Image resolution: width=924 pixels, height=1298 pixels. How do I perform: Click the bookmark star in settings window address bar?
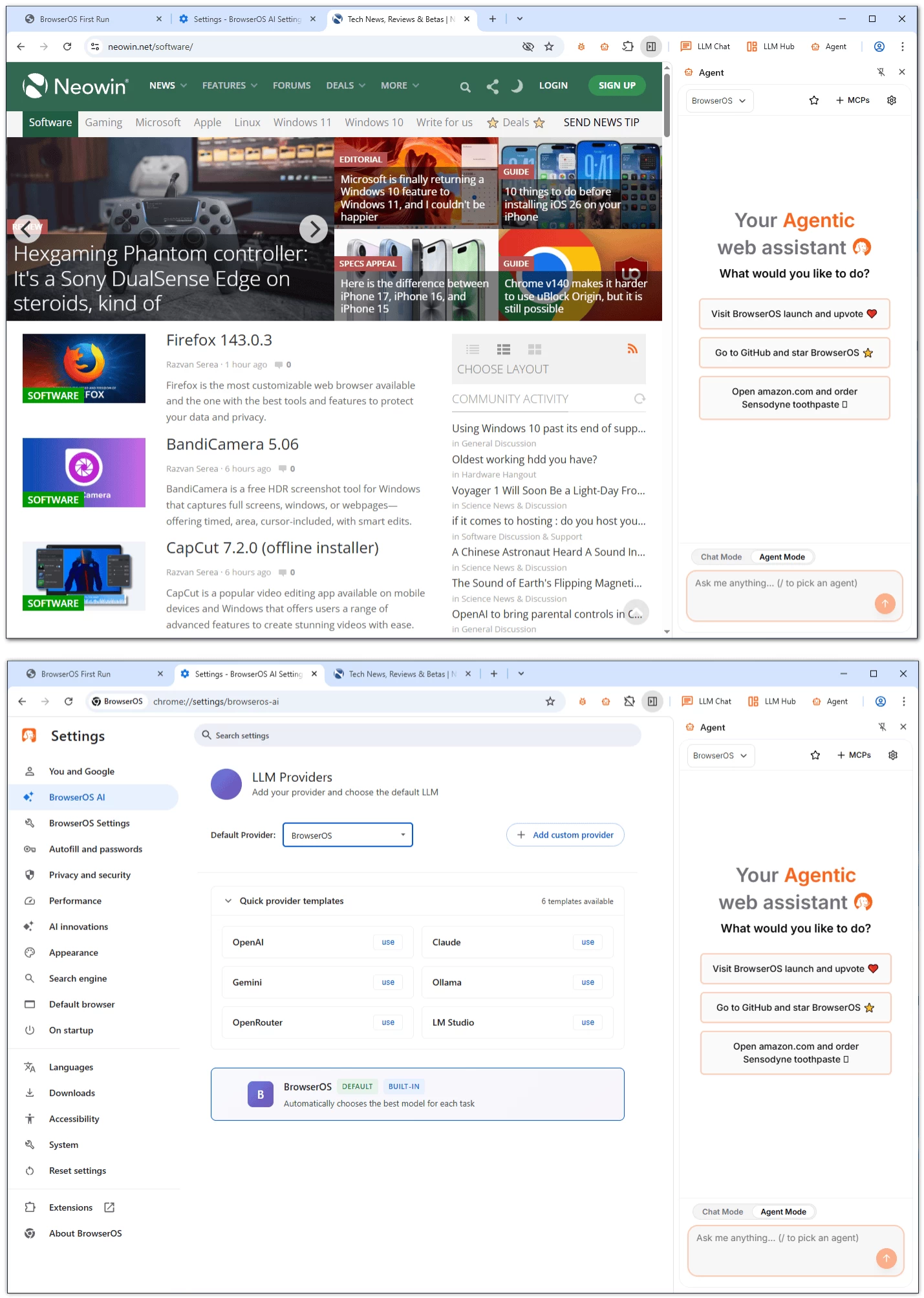click(550, 702)
